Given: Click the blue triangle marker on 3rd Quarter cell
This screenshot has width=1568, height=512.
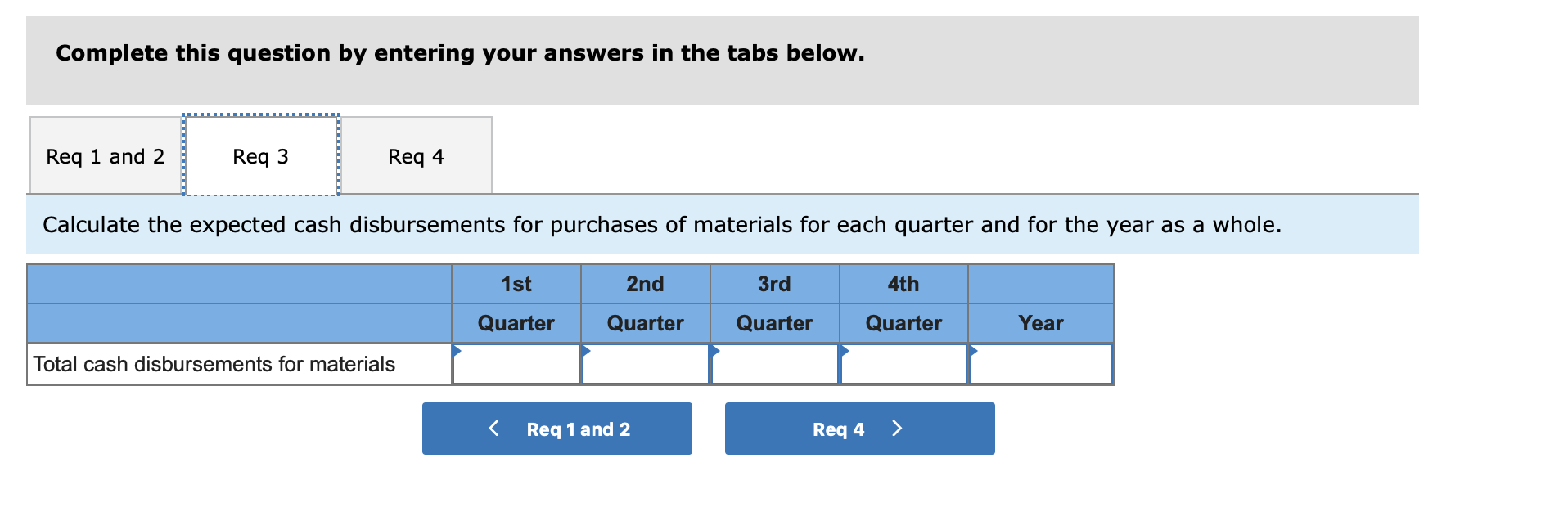Looking at the screenshot, I should (x=716, y=350).
